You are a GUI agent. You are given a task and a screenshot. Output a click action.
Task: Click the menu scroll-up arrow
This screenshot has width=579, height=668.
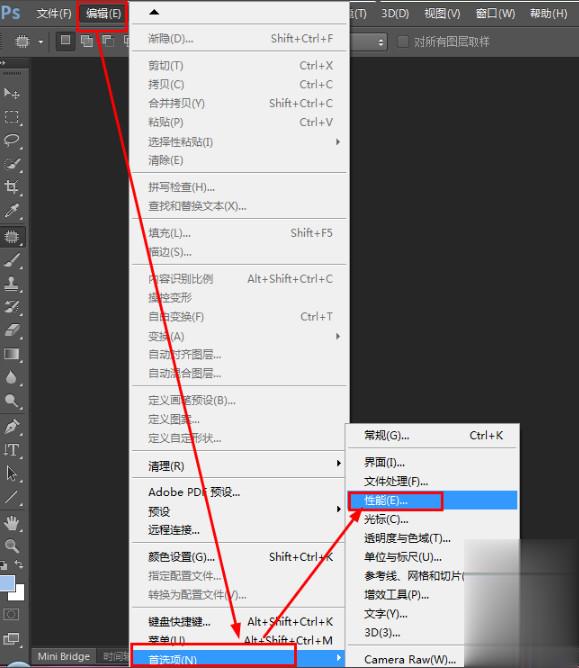[x=154, y=12]
